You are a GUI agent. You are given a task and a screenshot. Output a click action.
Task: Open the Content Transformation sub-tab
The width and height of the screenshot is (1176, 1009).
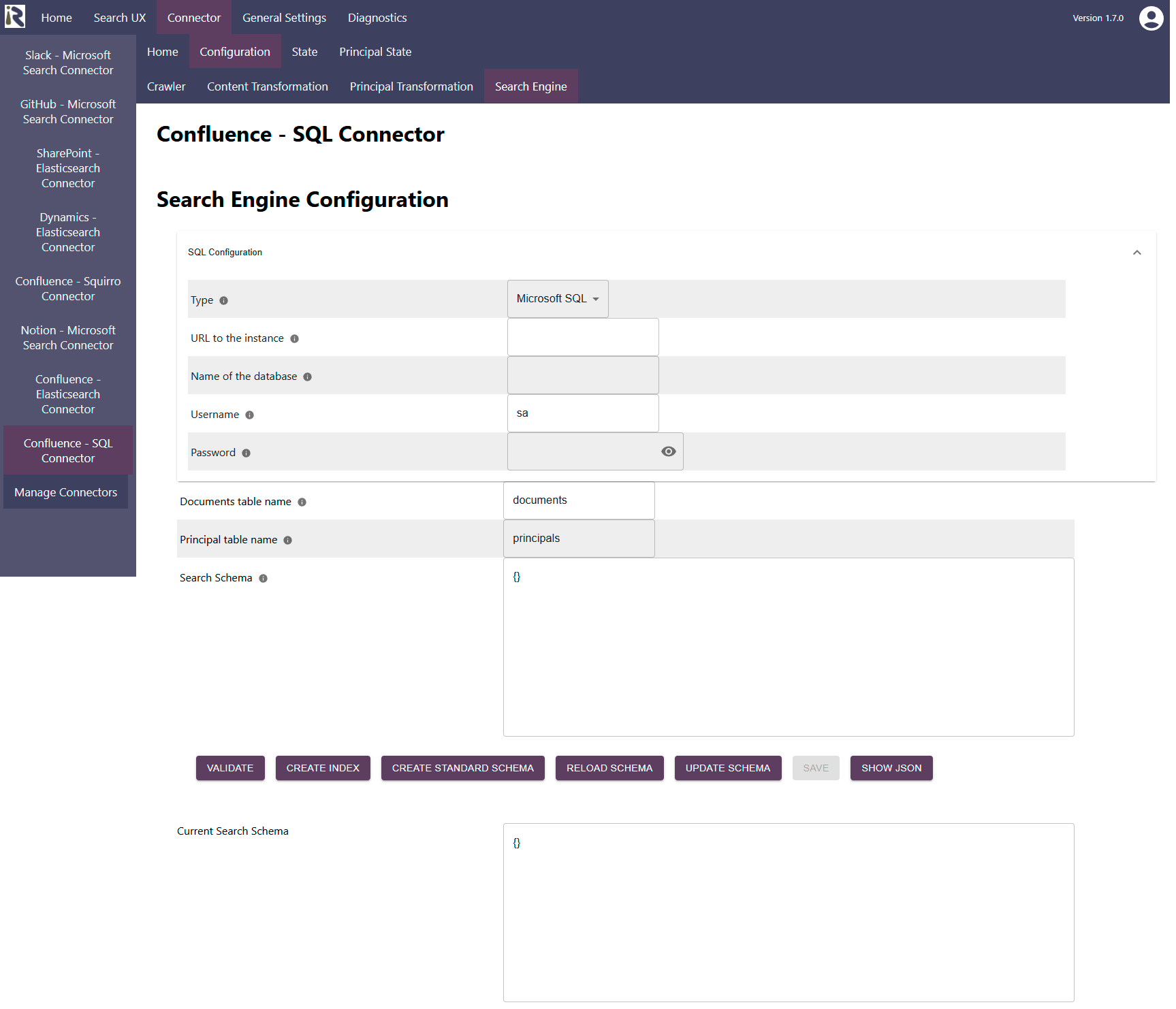269,87
